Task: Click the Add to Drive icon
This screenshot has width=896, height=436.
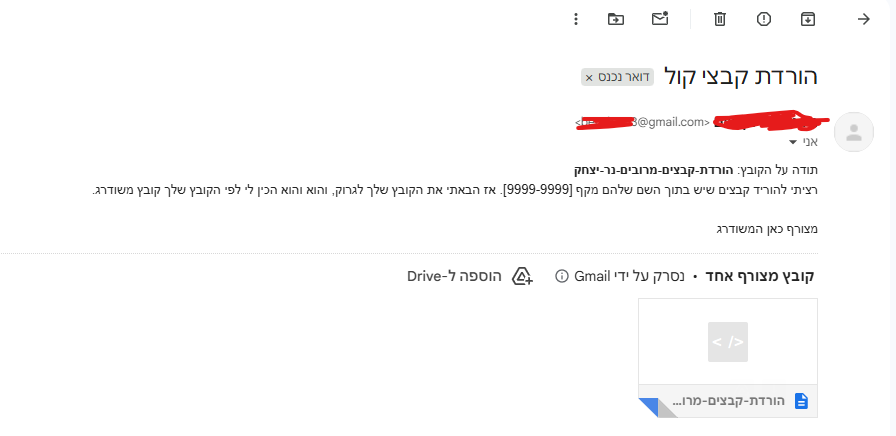Action: [521, 276]
